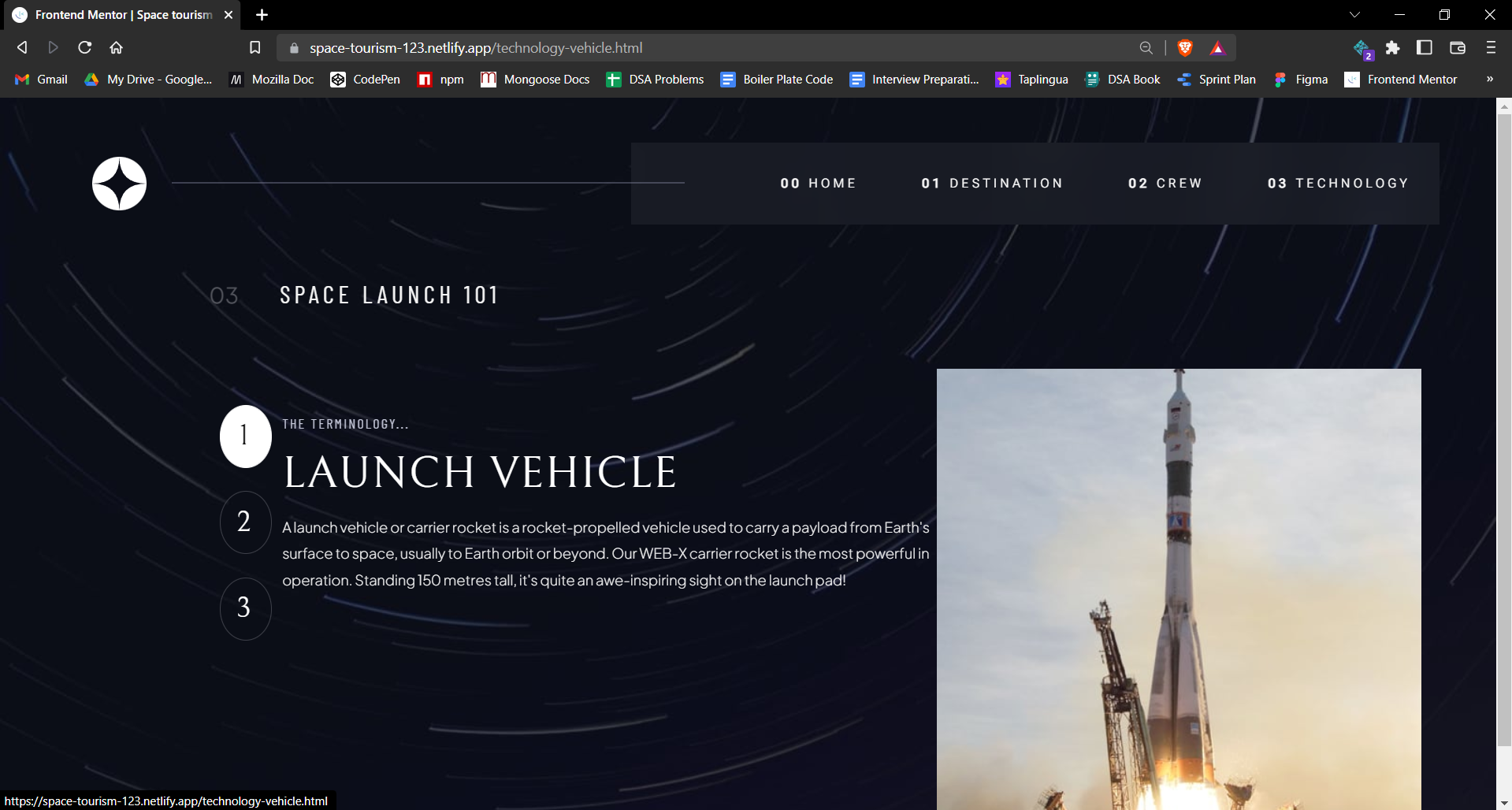This screenshot has width=1512, height=810.
Task: Open Mongoose Docs bookmark
Action: [535, 80]
